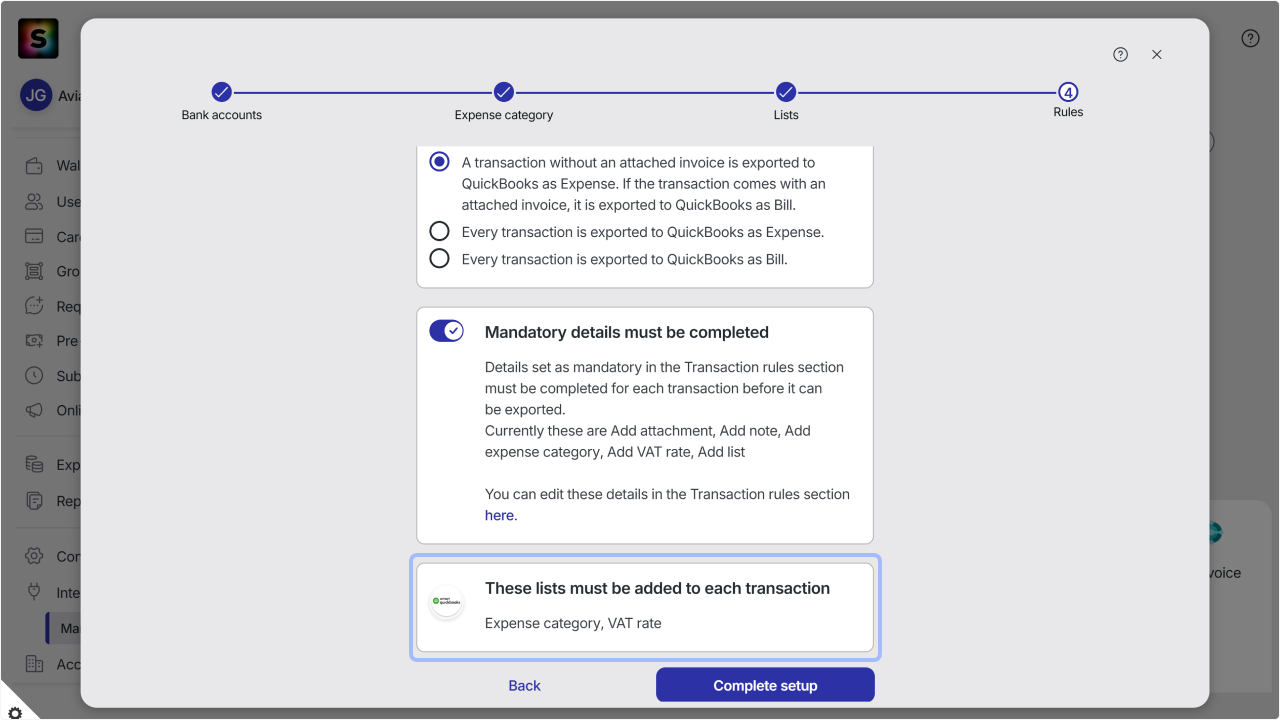Click the QuickBooks logo icon
The height and width of the screenshot is (720, 1280).
[446, 602]
